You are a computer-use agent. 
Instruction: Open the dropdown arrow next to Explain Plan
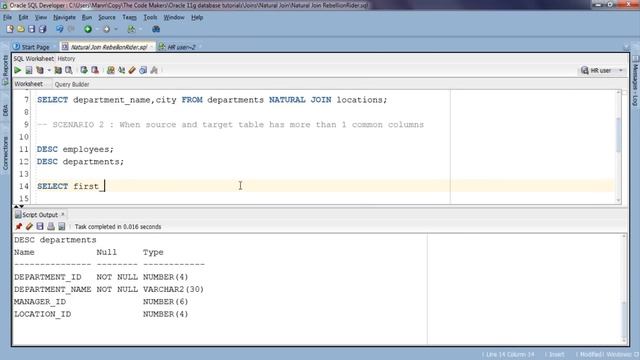coord(49,70)
